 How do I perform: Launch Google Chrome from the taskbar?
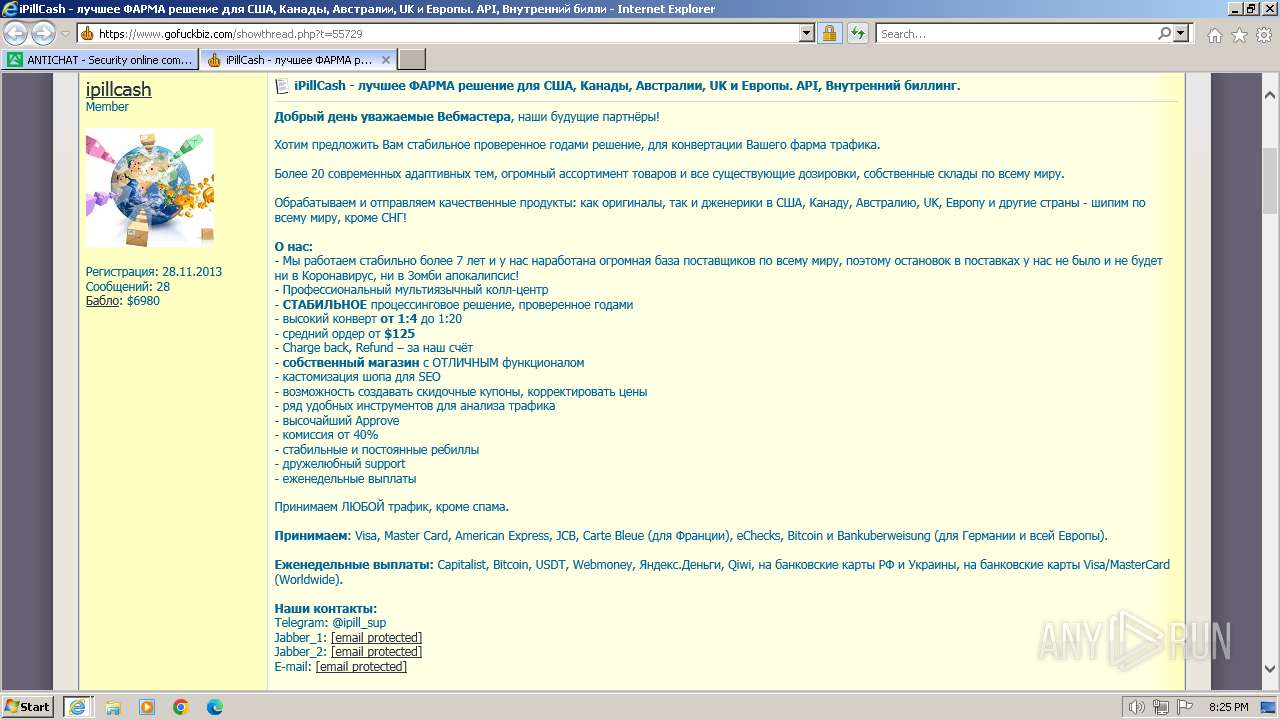click(x=181, y=707)
